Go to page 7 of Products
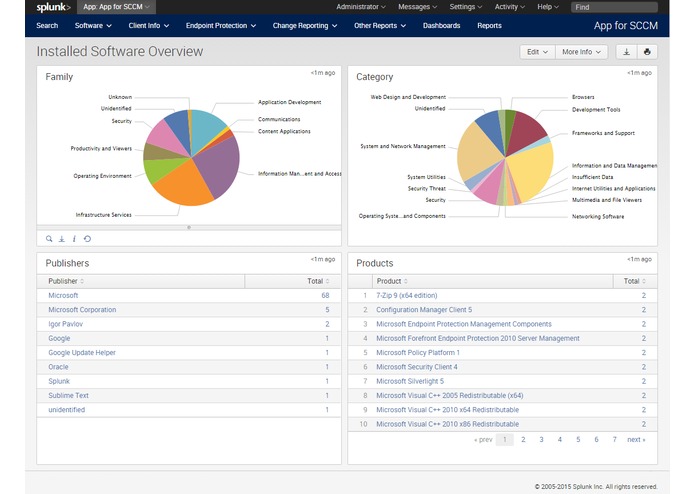This screenshot has height=494, width=695. (614, 440)
